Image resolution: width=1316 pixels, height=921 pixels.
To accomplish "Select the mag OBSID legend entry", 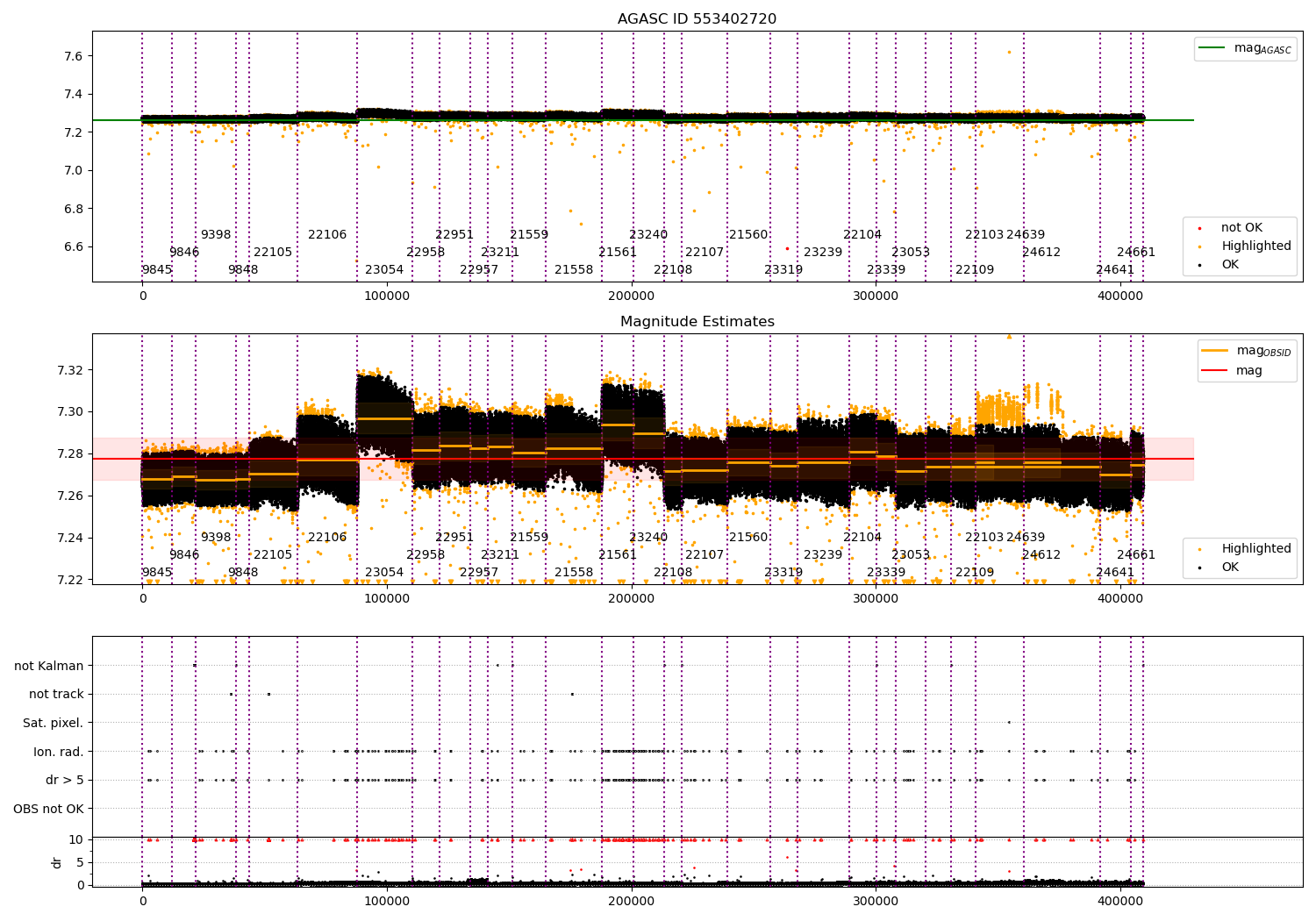I will 1246,351.
